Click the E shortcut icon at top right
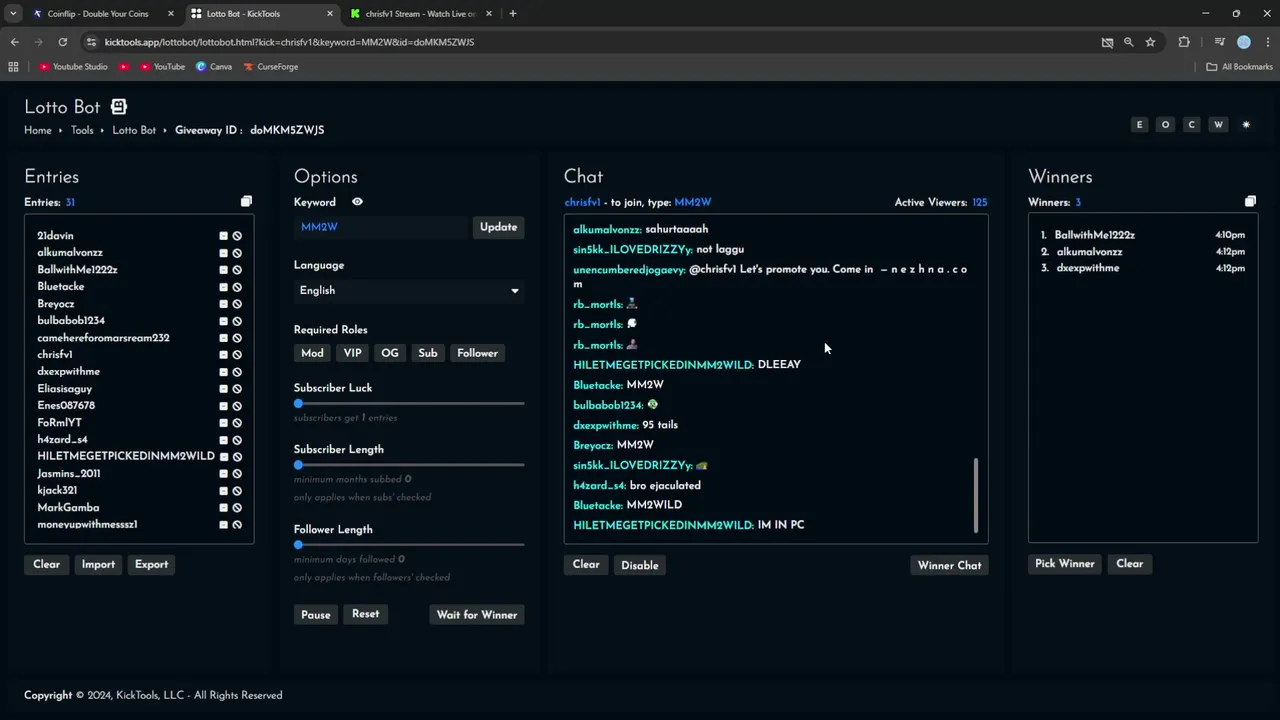1280x720 pixels. pyautogui.click(x=1139, y=125)
